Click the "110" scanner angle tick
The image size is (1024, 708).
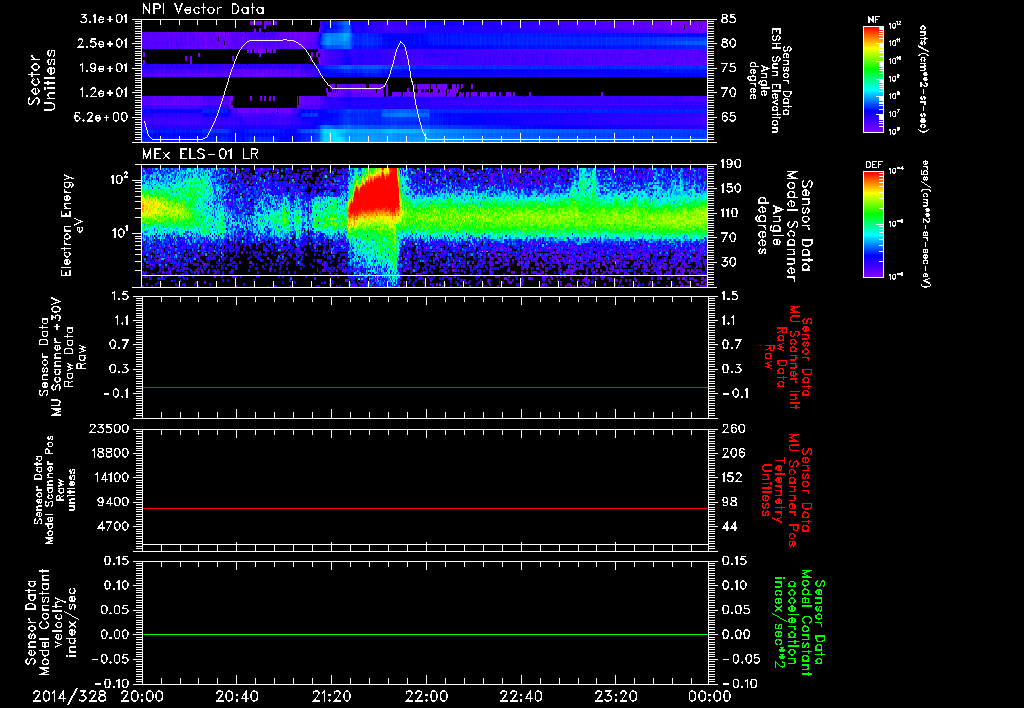point(731,213)
